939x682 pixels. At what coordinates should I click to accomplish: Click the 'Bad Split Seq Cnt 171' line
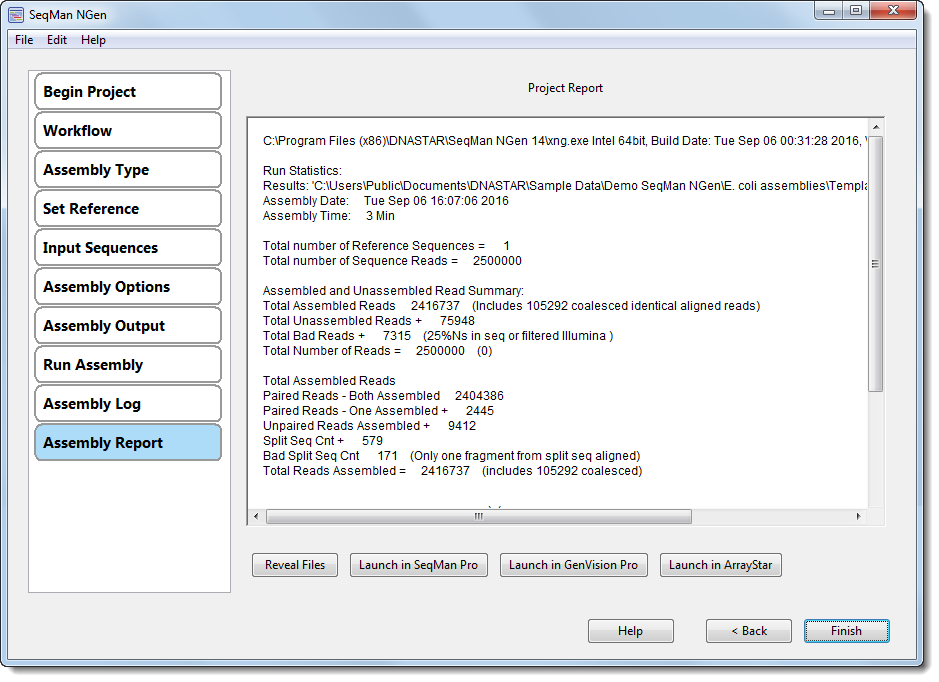pos(452,456)
